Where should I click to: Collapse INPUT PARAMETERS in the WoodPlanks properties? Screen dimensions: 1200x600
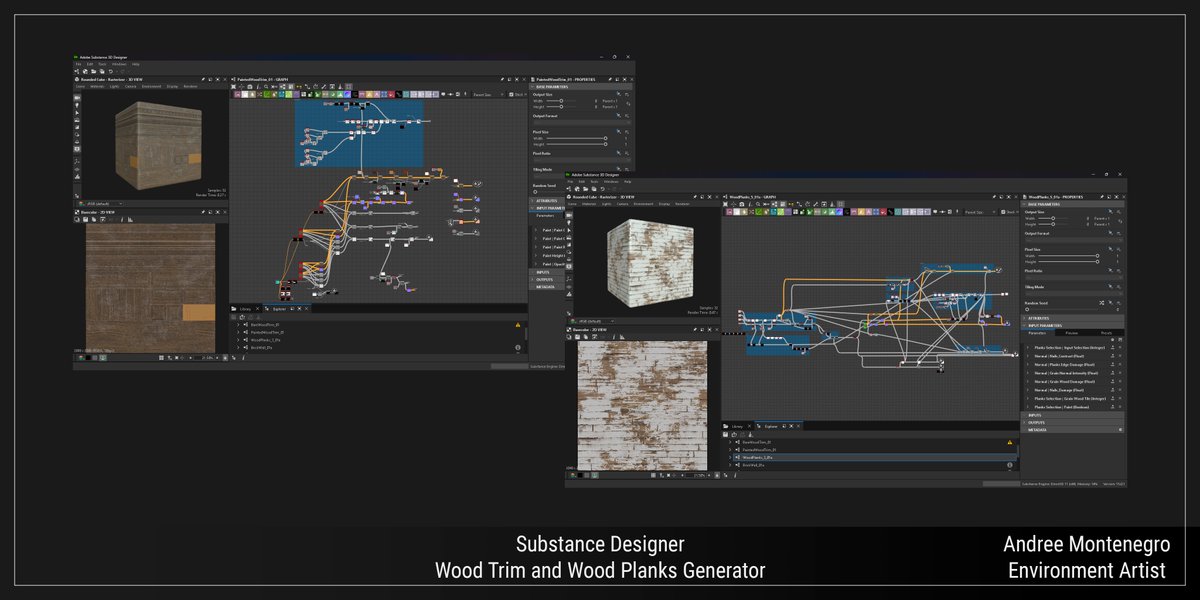(x=1025, y=325)
